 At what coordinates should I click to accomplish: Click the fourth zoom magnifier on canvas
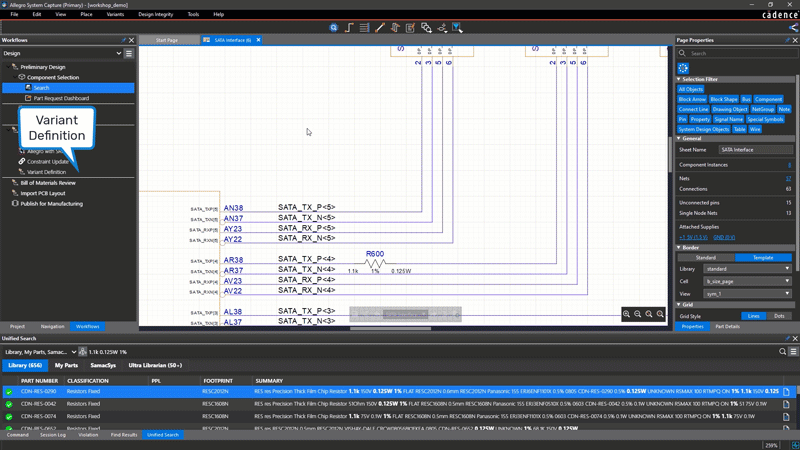click(x=660, y=314)
